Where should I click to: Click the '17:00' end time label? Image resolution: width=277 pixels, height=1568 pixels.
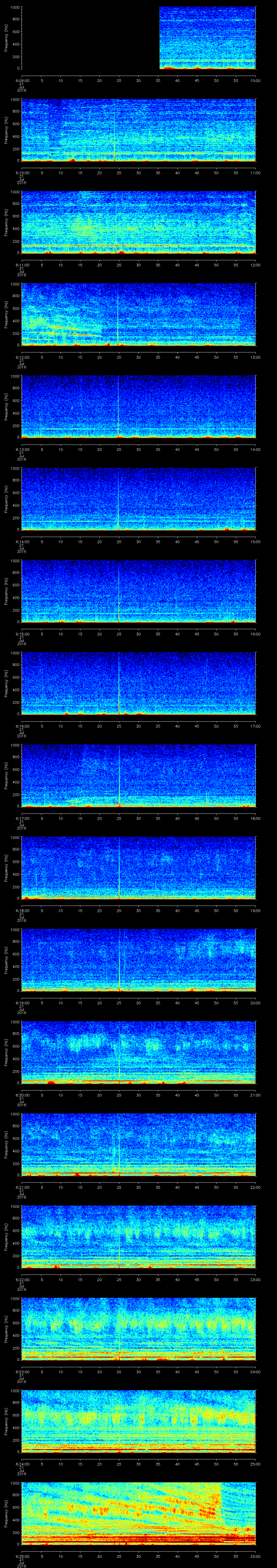pos(255,726)
